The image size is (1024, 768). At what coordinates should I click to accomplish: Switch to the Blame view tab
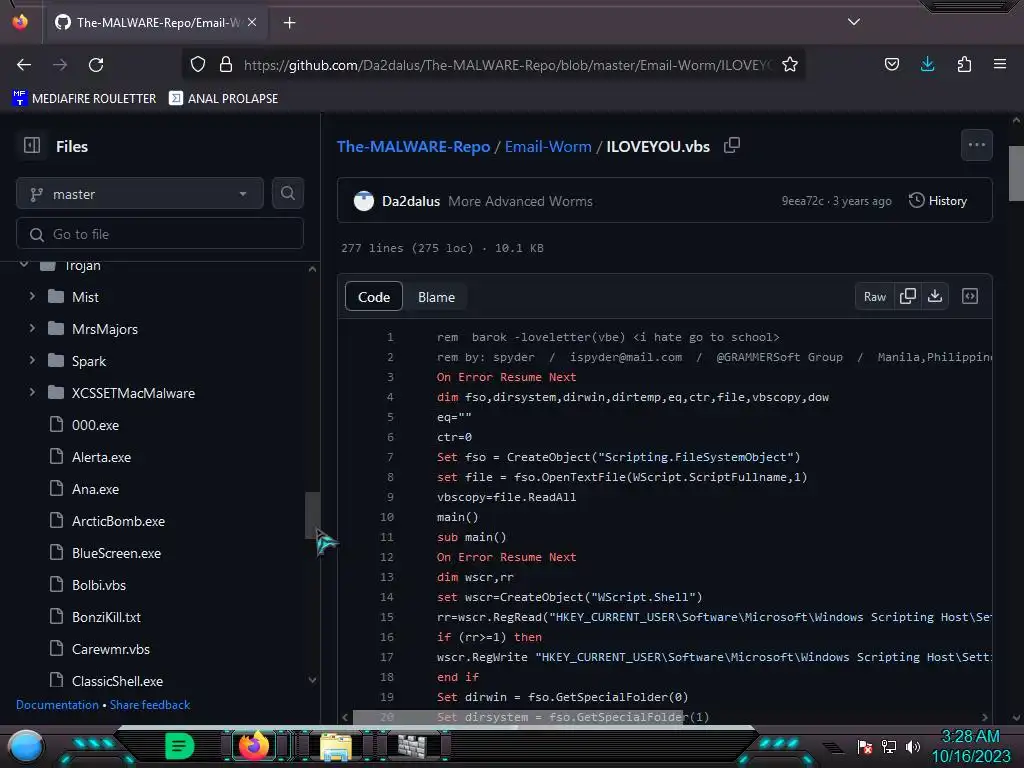(436, 297)
